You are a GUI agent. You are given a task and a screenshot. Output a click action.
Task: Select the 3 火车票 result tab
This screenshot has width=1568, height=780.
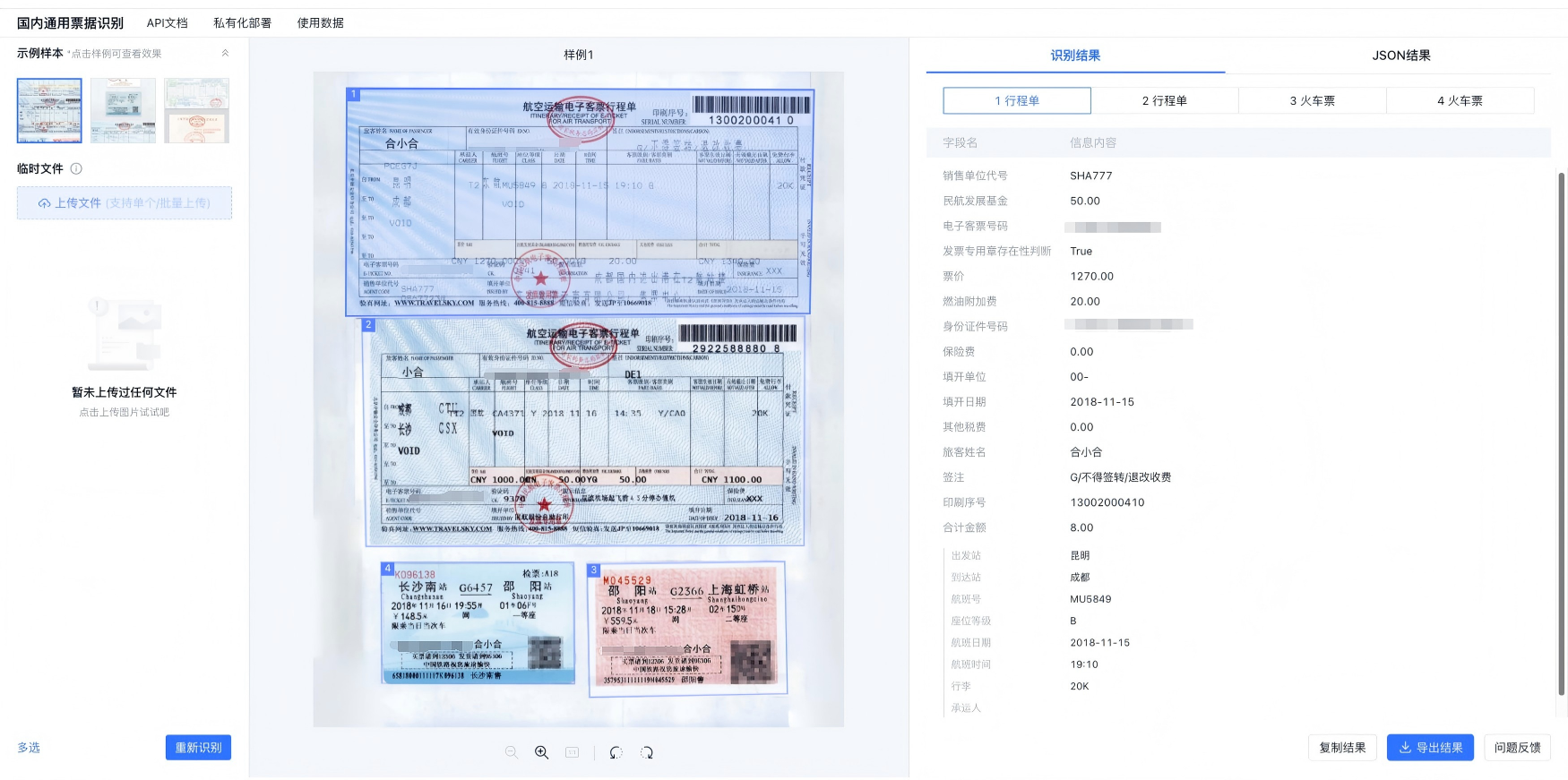pyautogui.click(x=1312, y=100)
